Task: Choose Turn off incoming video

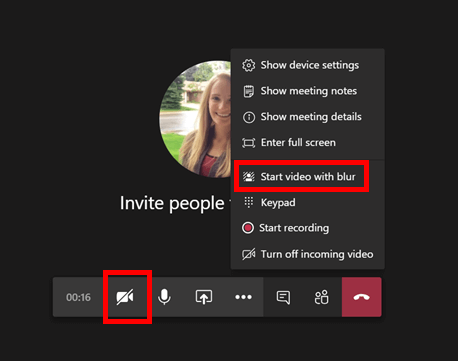Action: (307, 254)
